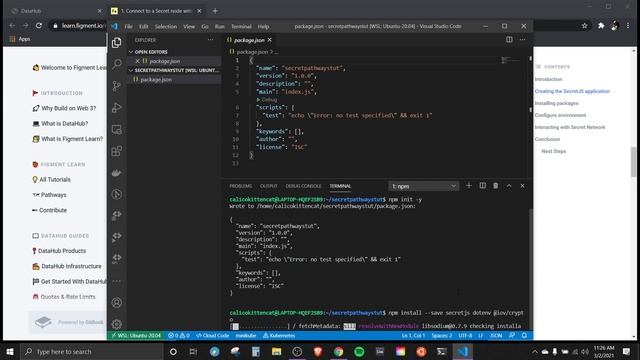Open the Edit menu
640x360 pixels.
[144, 26]
